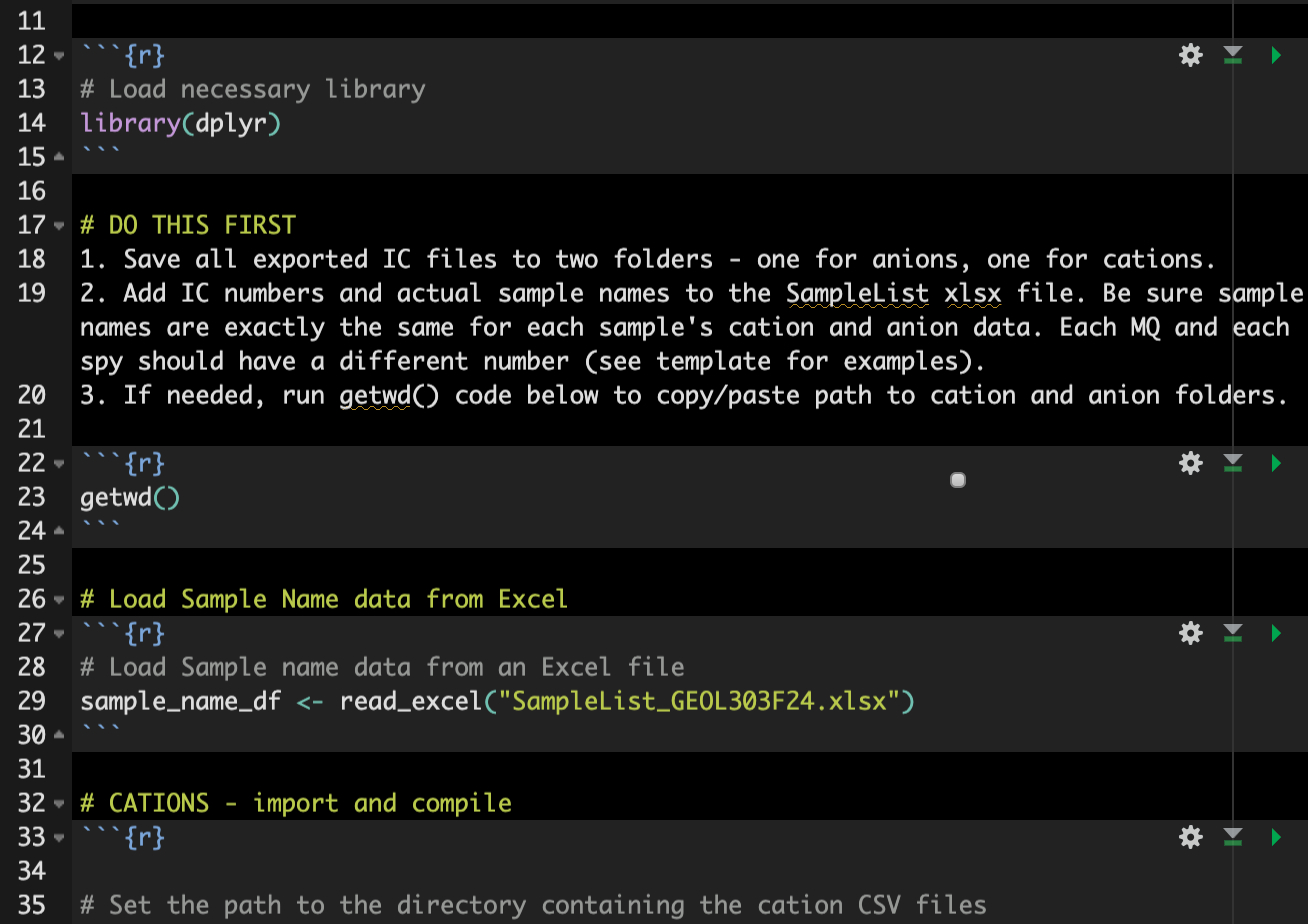Image resolution: width=1308 pixels, height=924 pixels.
Task: Run the read_excel sample name chunk
Action: (x=1276, y=633)
